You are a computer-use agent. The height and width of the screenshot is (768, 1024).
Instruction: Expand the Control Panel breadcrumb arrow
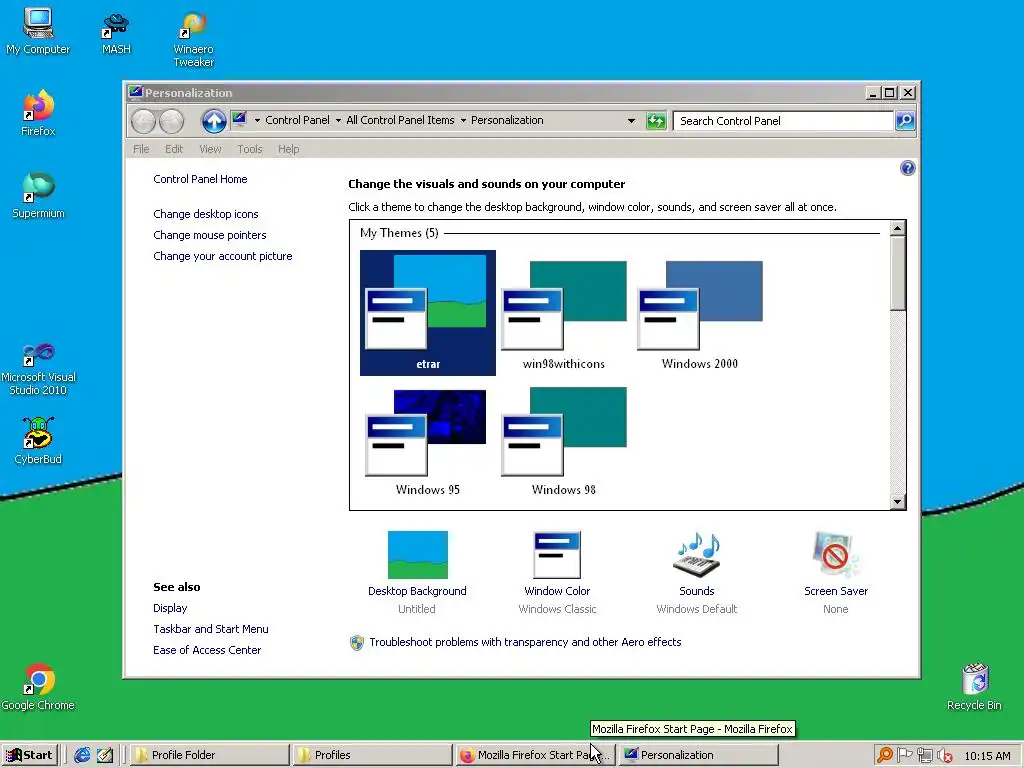tap(338, 120)
